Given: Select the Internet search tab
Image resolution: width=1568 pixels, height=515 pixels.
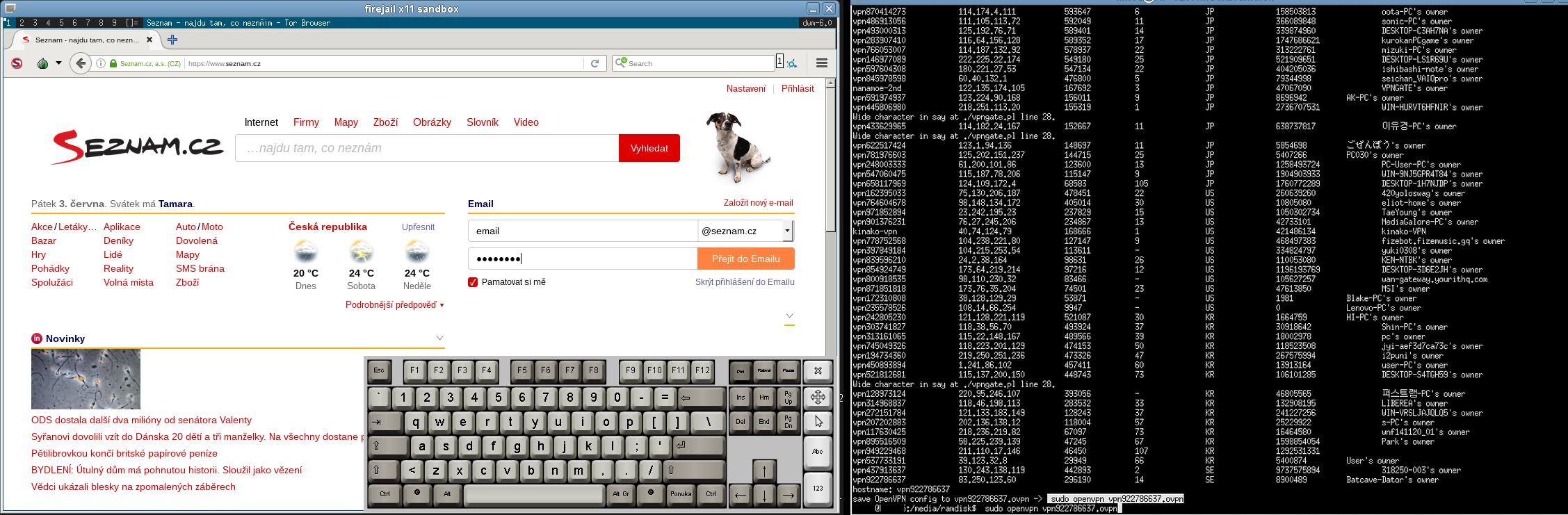Looking at the screenshot, I should pos(261,122).
